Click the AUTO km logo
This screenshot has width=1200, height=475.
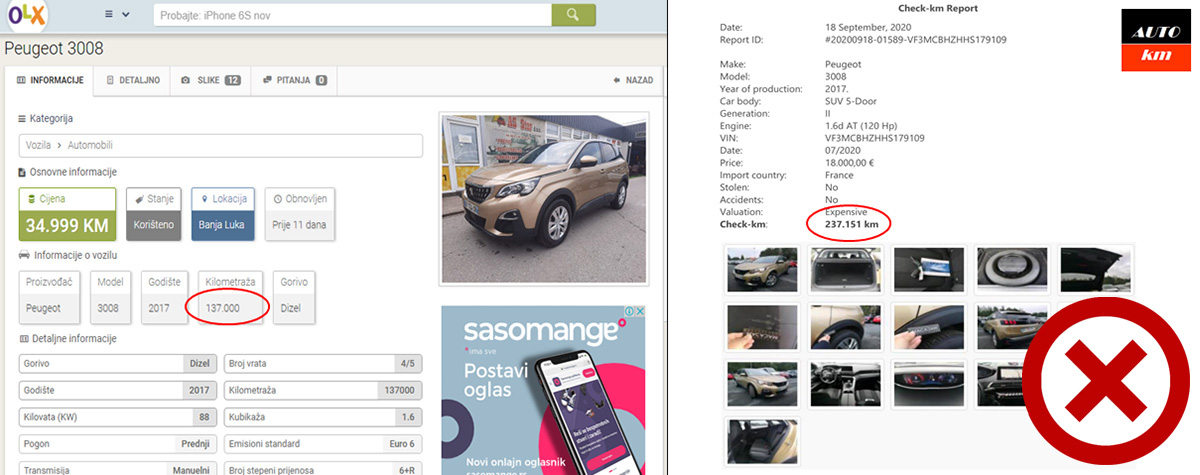coord(1156,42)
